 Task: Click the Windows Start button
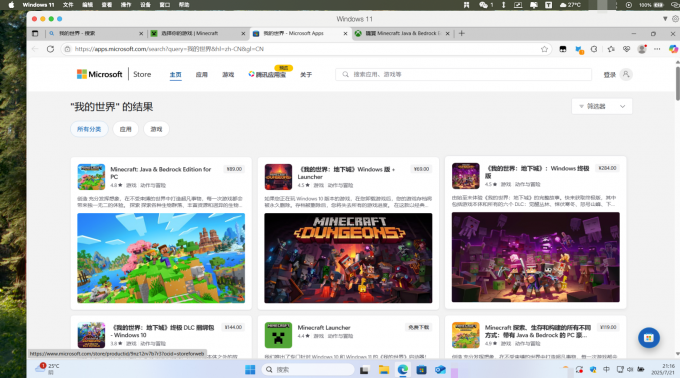(250, 370)
